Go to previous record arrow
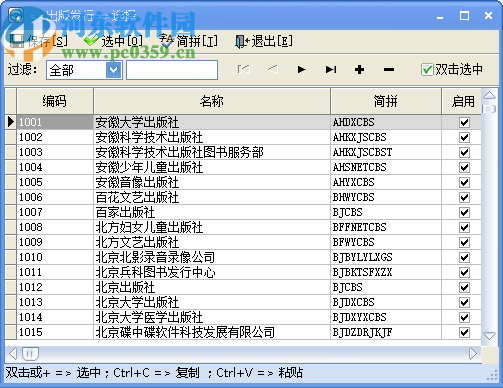Screen dimensions: 503x388 [x=272, y=70]
